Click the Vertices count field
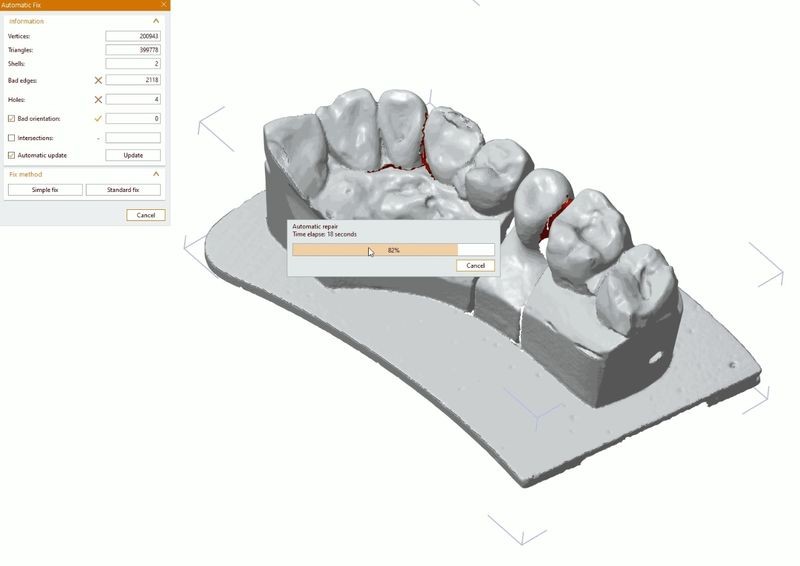This screenshot has width=800, height=566. click(x=133, y=36)
